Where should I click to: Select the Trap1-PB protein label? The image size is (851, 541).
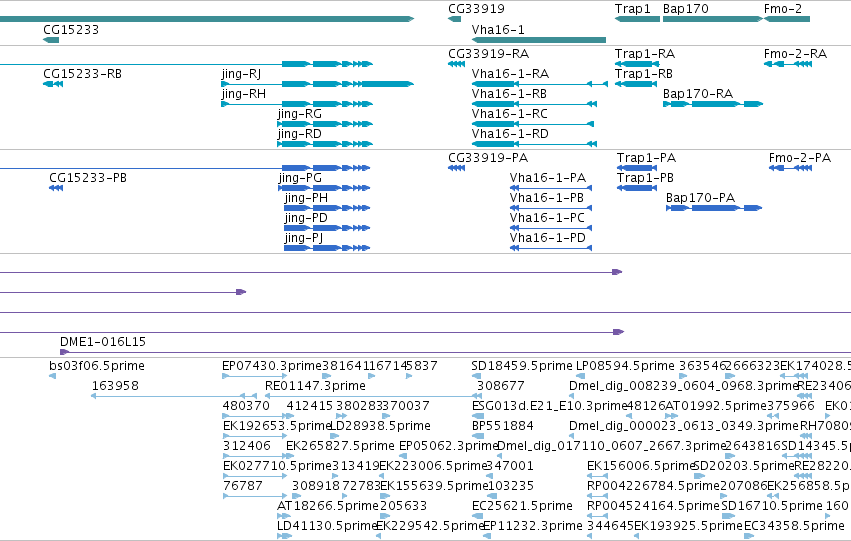[x=645, y=178]
